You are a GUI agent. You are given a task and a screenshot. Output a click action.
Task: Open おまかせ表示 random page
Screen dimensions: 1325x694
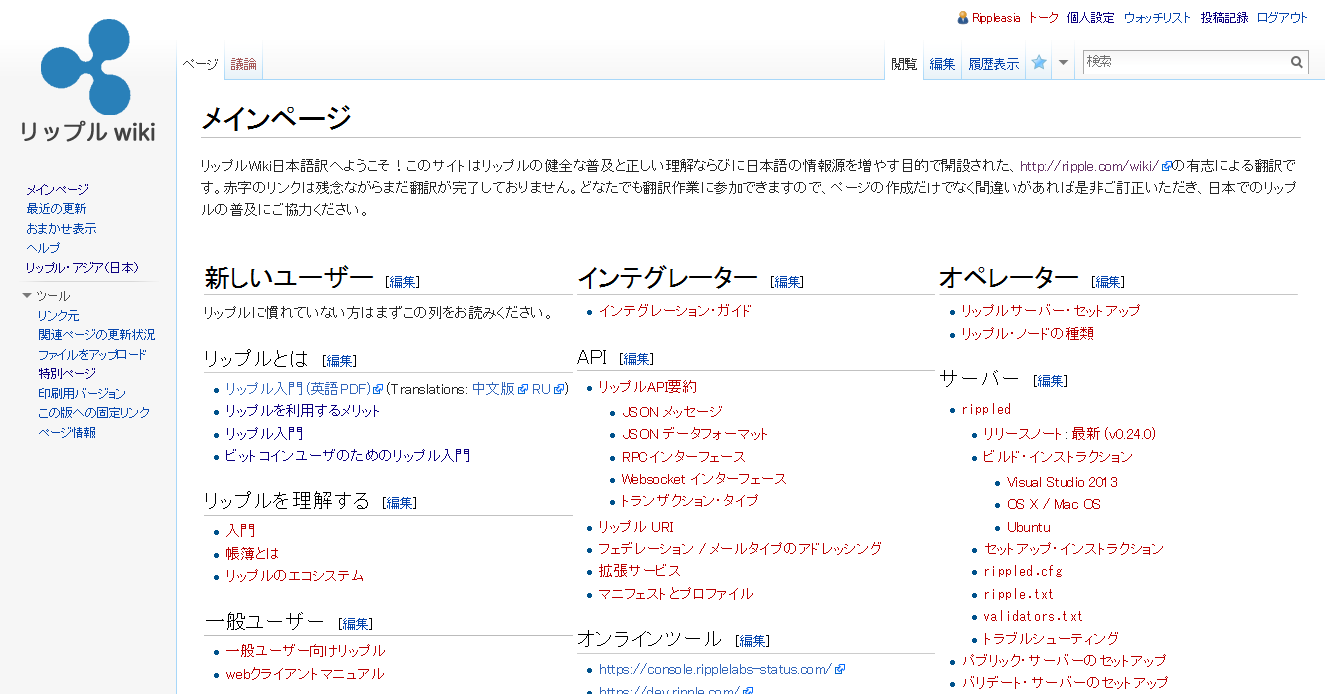(61, 229)
